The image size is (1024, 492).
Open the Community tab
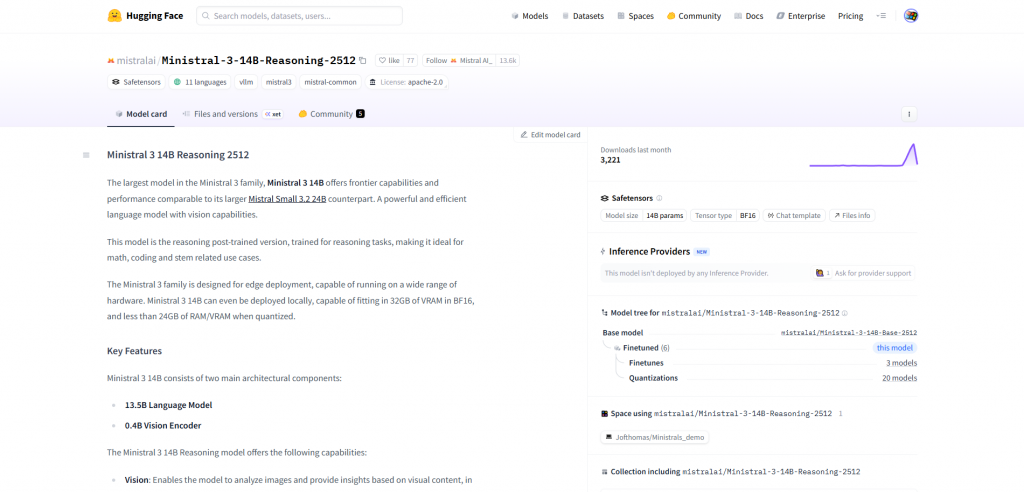pyautogui.click(x=331, y=114)
